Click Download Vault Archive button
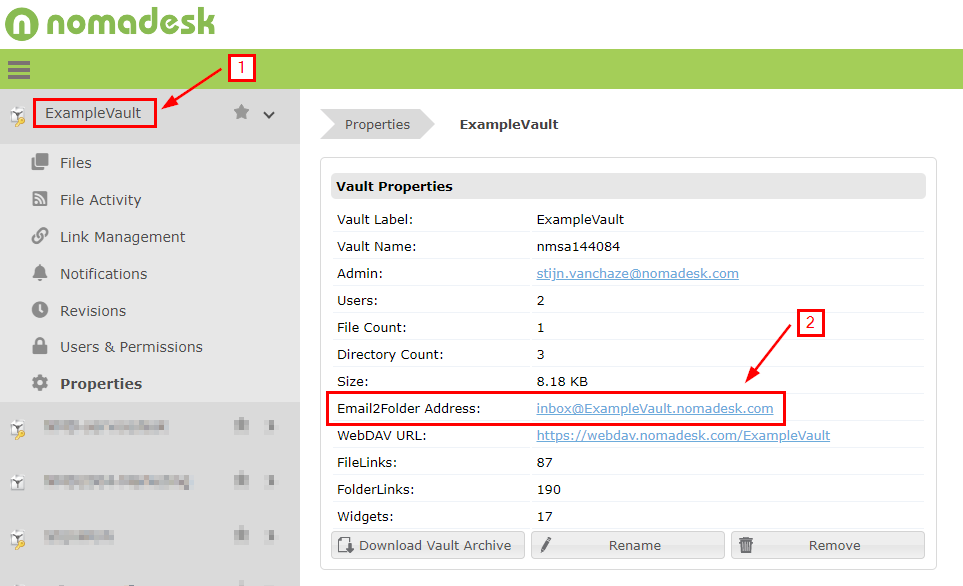 click(x=428, y=545)
